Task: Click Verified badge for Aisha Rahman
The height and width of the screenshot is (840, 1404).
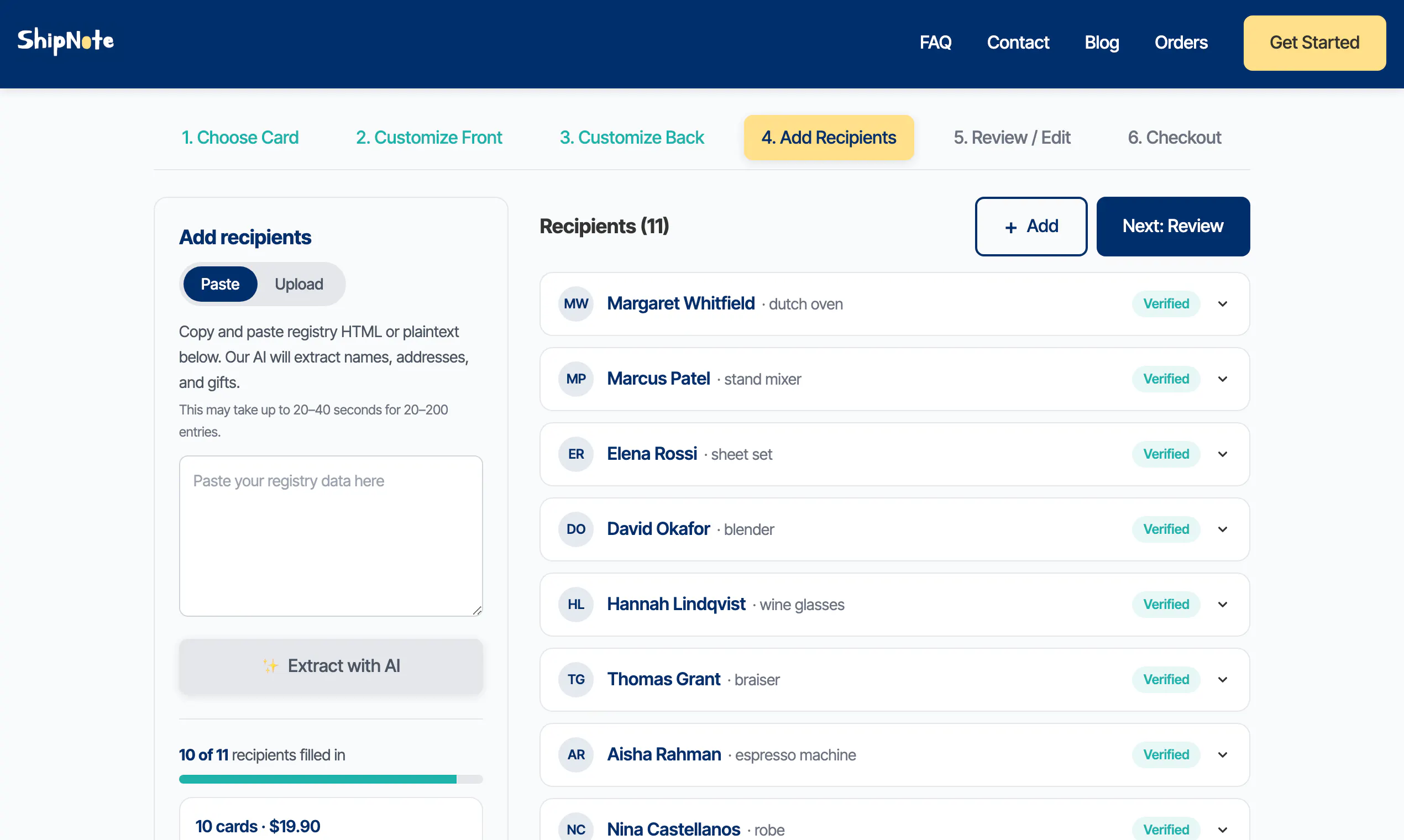Action: click(x=1166, y=754)
